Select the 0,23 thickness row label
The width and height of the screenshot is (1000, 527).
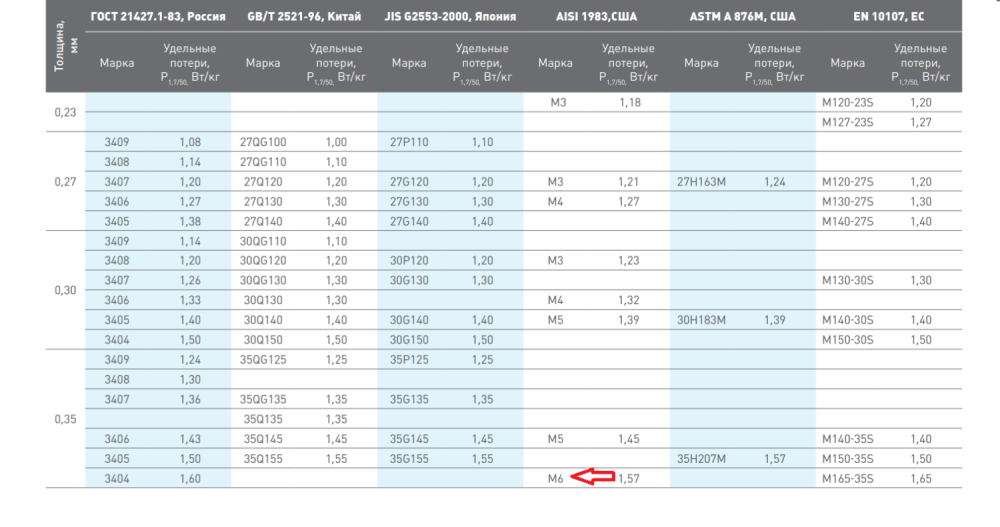(x=64, y=112)
